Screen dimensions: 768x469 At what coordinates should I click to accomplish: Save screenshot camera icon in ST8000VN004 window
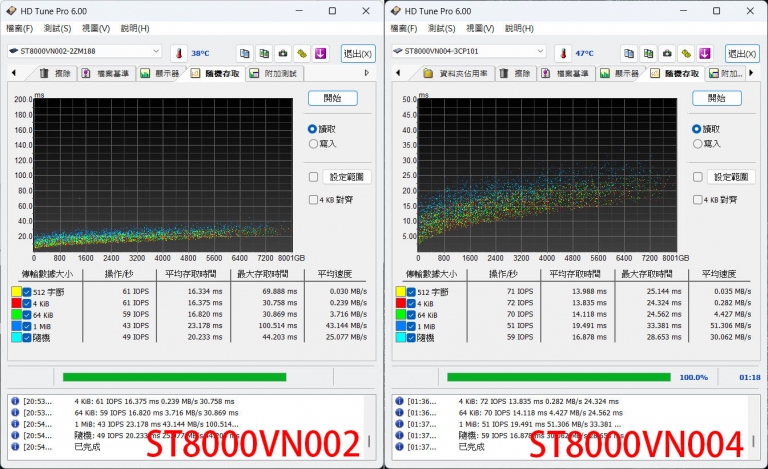[x=667, y=53]
